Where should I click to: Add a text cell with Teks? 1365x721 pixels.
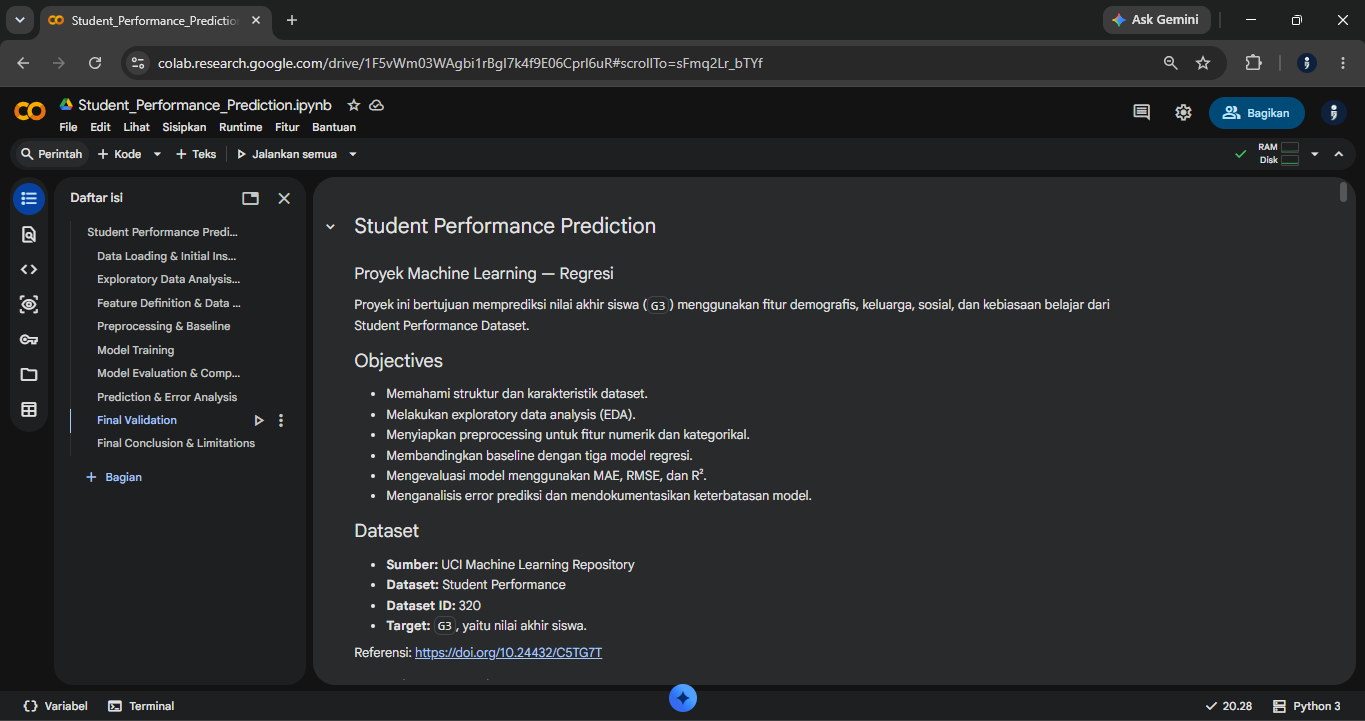196,154
